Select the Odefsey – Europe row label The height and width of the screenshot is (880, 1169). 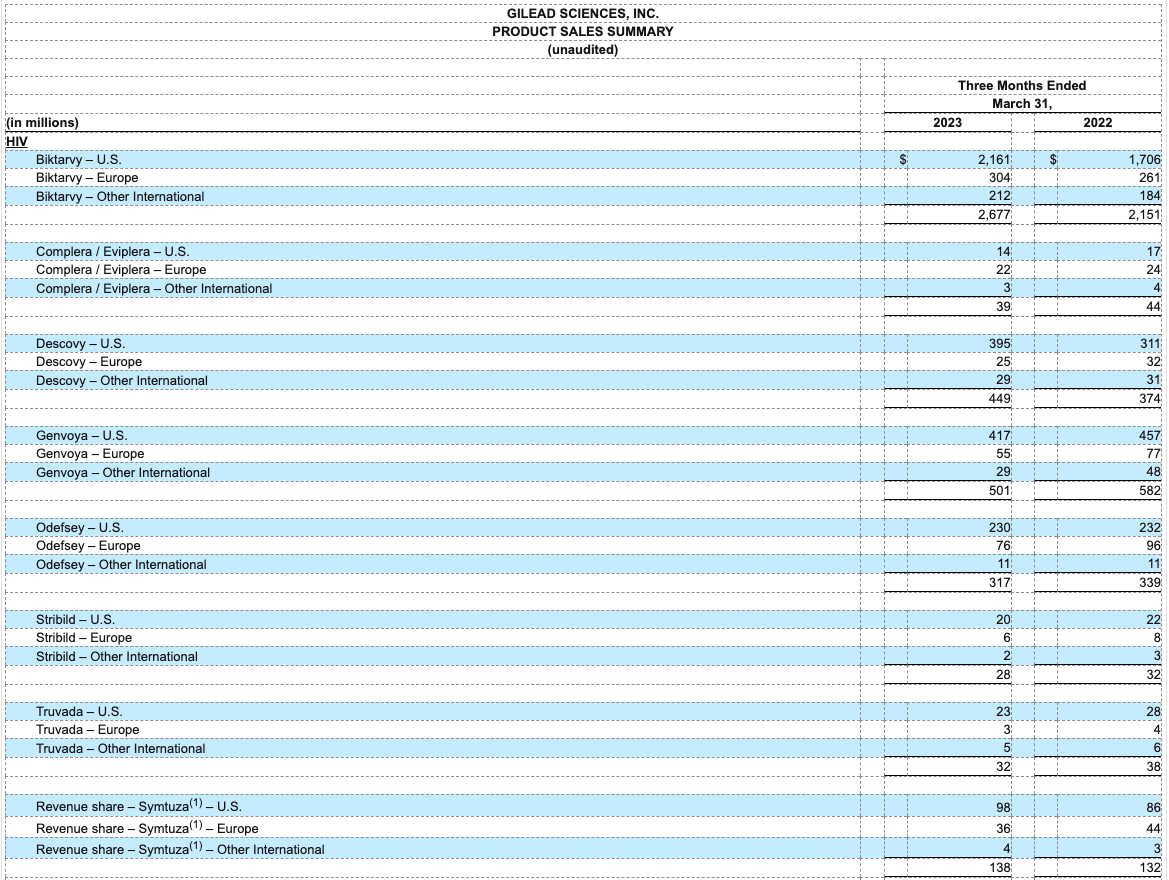[88, 546]
